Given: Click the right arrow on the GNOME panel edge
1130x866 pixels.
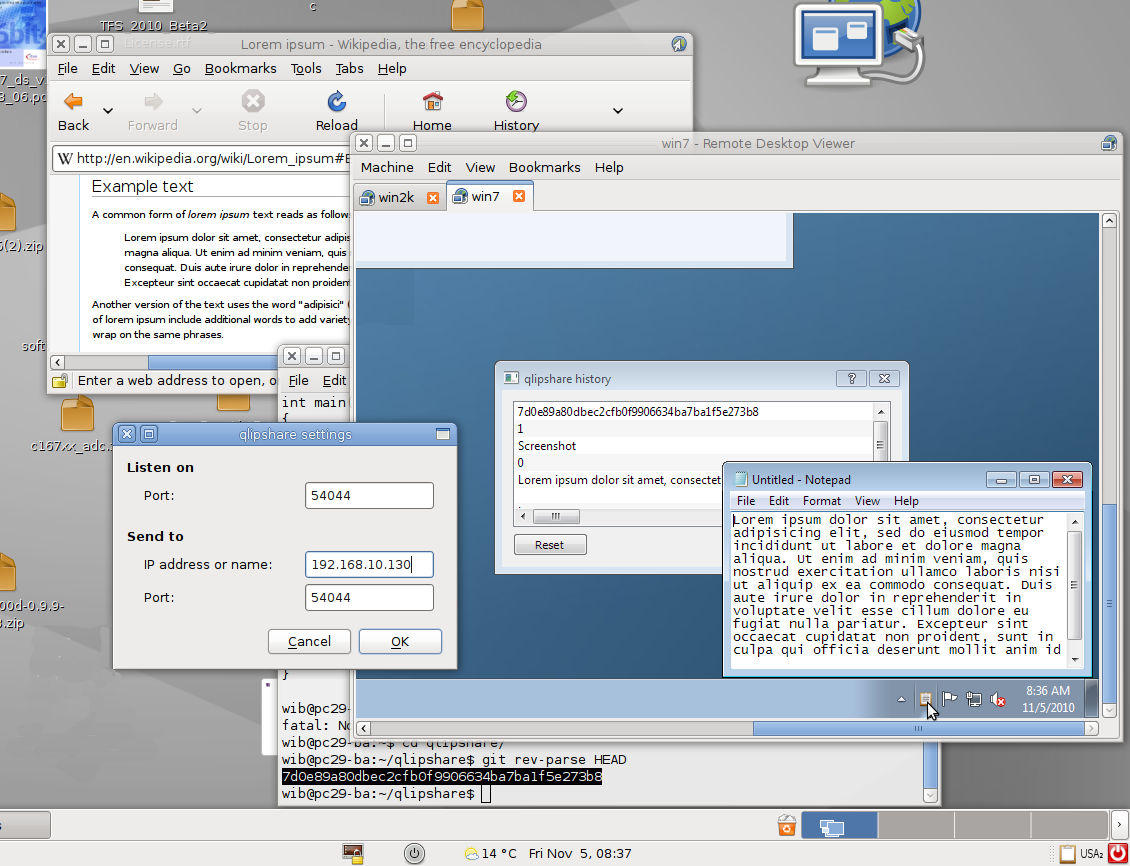Looking at the screenshot, I should coord(1119,825).
